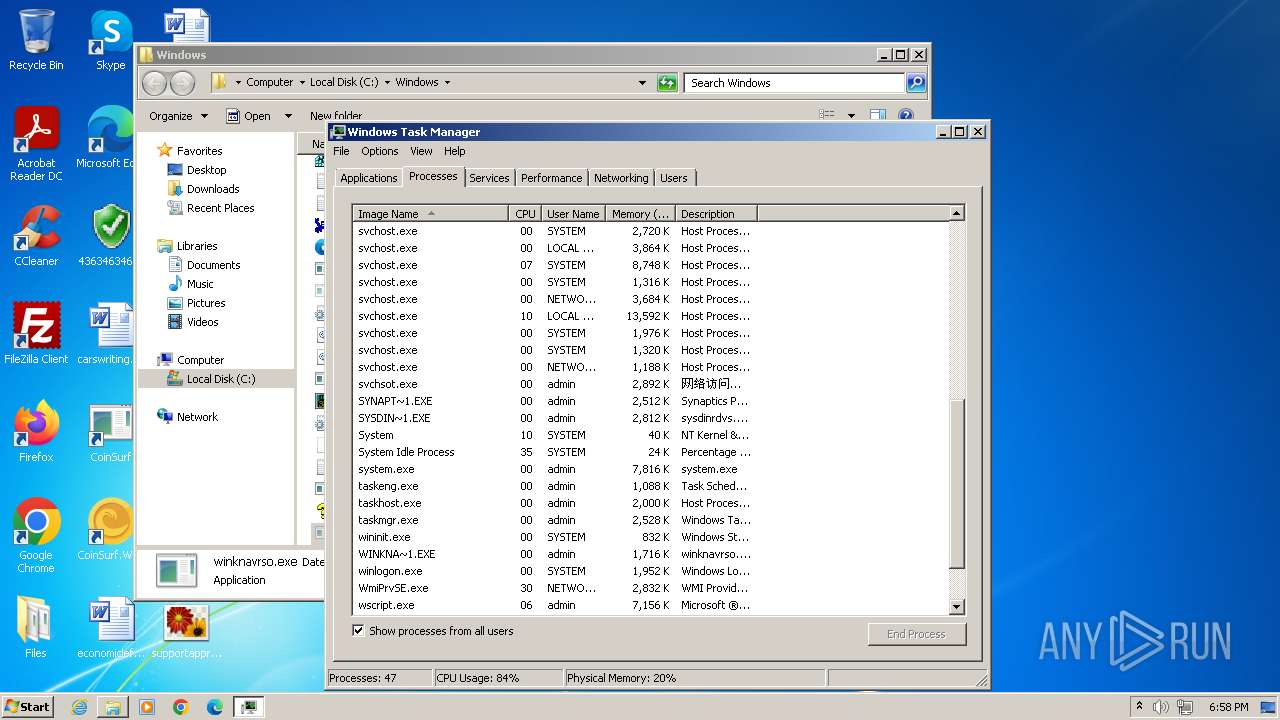
Task: Click Edge icon in the taskbar
Action: coord(215,707)
